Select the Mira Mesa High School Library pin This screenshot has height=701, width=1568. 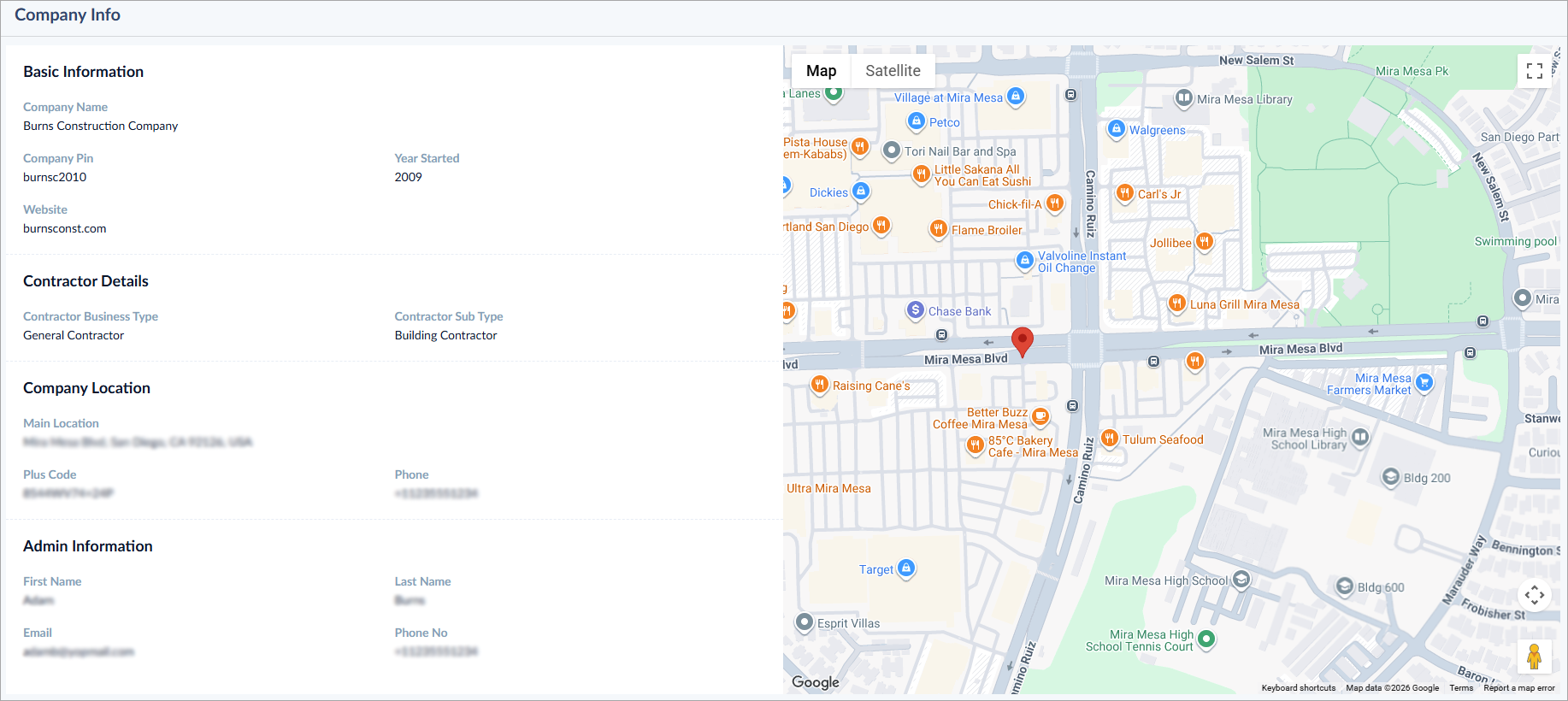coord(1360,438)
